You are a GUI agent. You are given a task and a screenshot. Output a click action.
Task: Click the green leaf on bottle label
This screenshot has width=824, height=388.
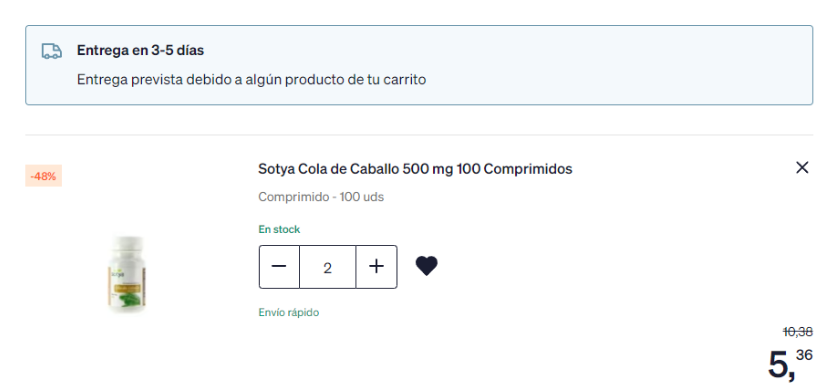pos(127,300)
